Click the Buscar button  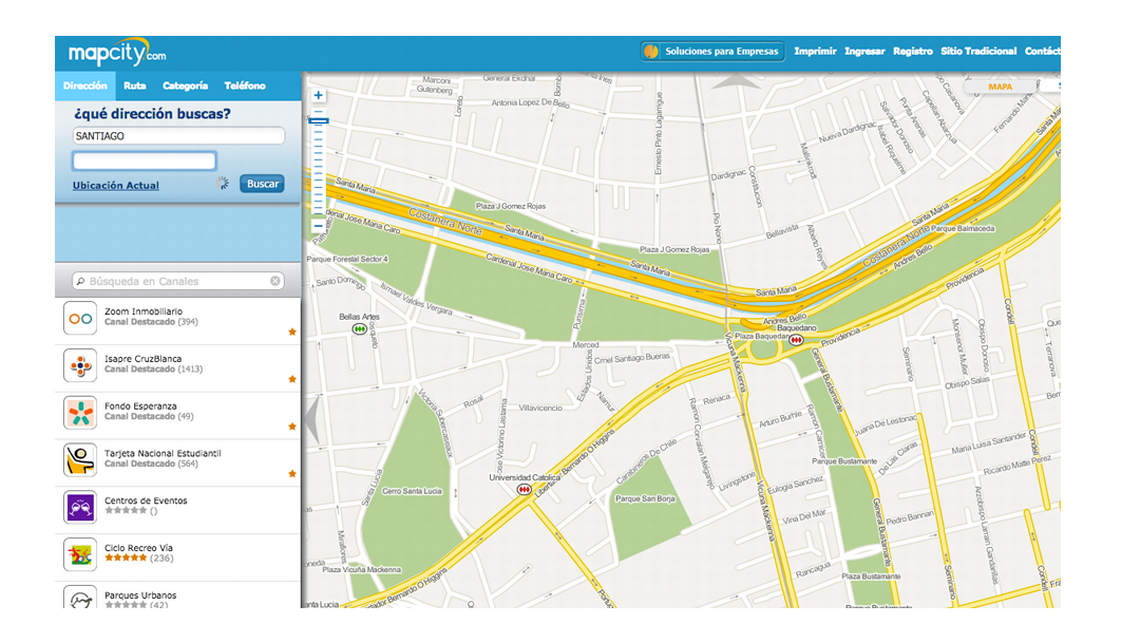pos(262,184)
